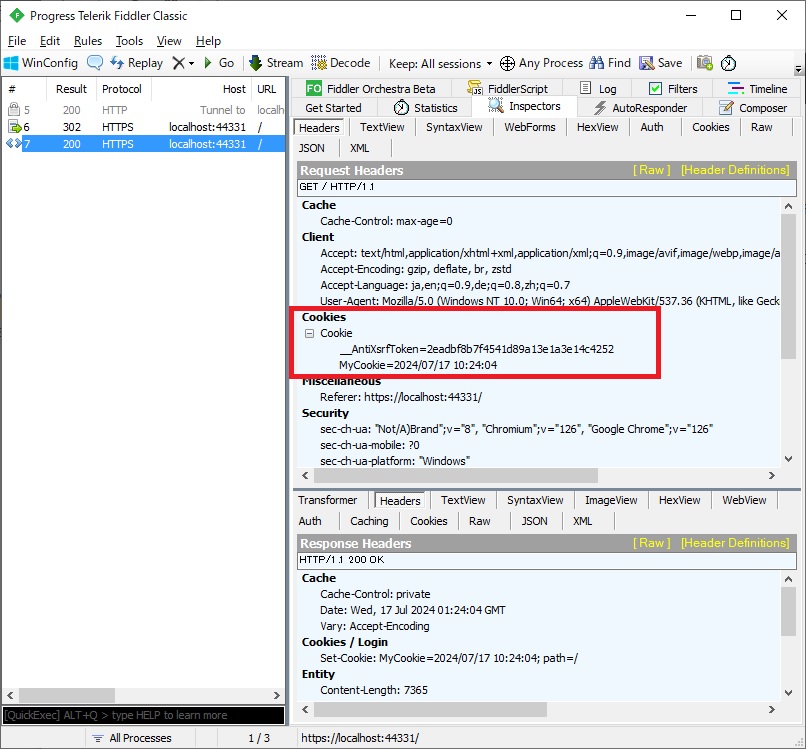The image size is (806, 749).
Task: Sort sessions by Protocol column header
Action: click(x=122, y=89)
